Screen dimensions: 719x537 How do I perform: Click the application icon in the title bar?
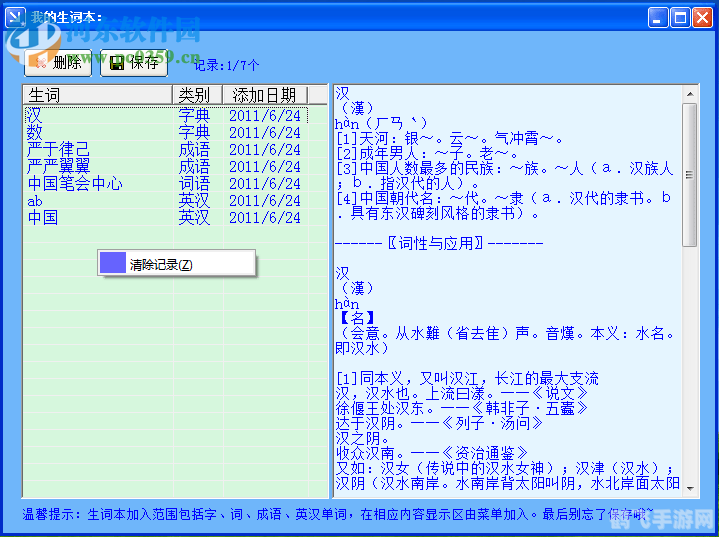15,17
